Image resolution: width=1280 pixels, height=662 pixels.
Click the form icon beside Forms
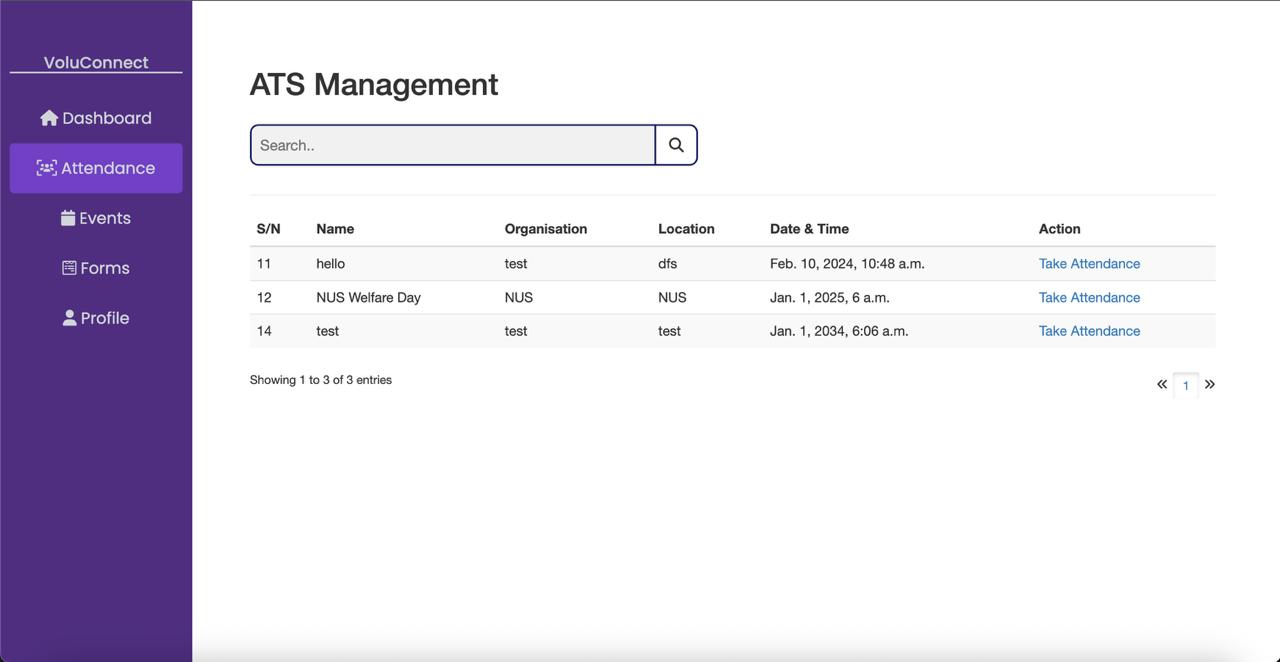[x=69, y=268]
